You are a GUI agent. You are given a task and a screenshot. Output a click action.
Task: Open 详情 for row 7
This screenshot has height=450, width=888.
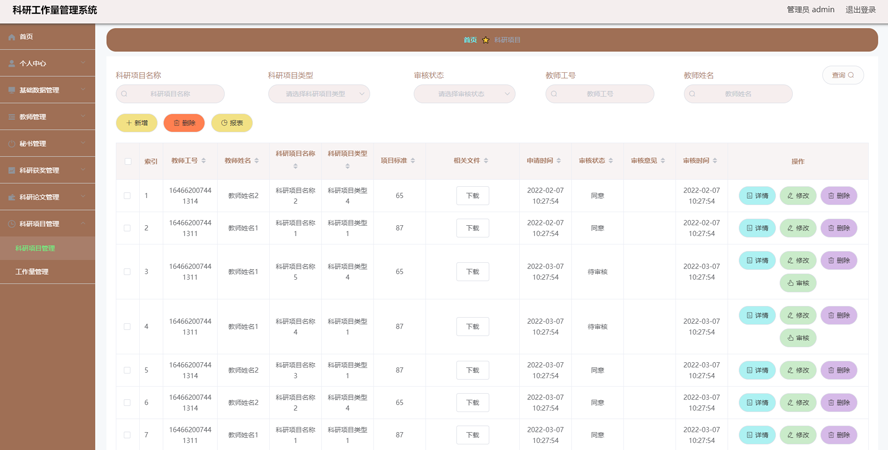pos(757,435)
